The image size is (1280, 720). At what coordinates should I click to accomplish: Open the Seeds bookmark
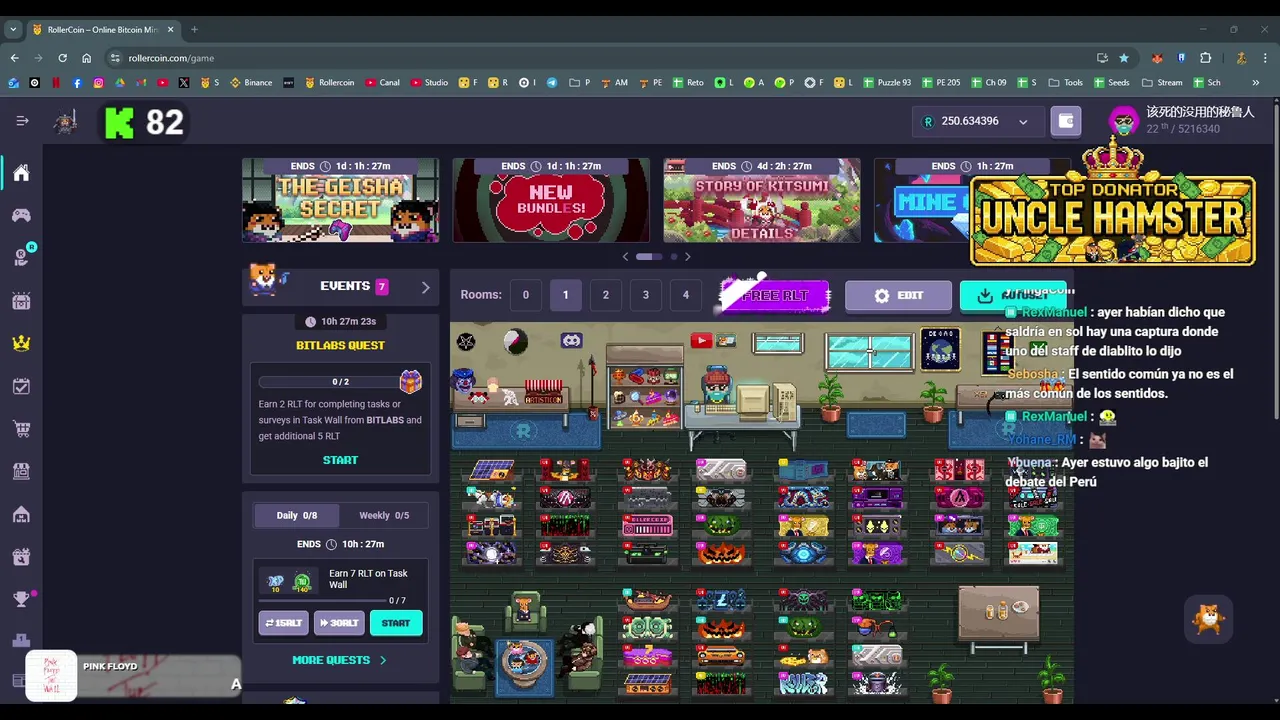pos(1111,83)
